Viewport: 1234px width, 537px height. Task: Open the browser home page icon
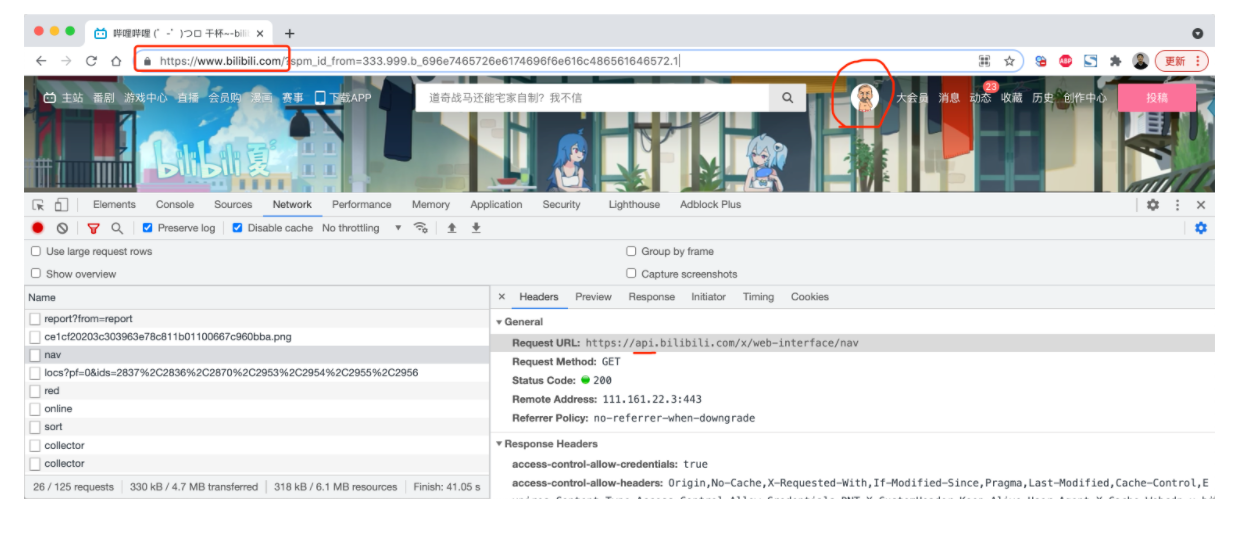tap(116, 61)
